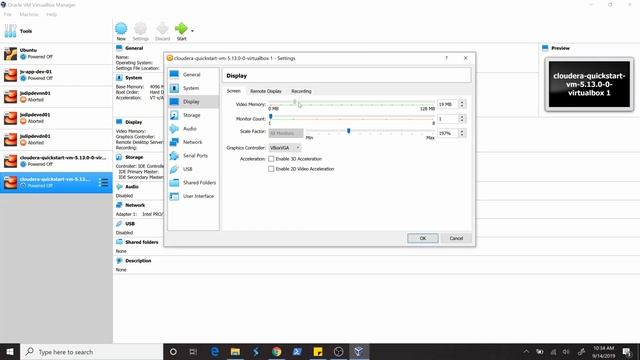Click the dialog help question mark button
This screenshot has height=360, width=640.
click(x=447, y=58)
